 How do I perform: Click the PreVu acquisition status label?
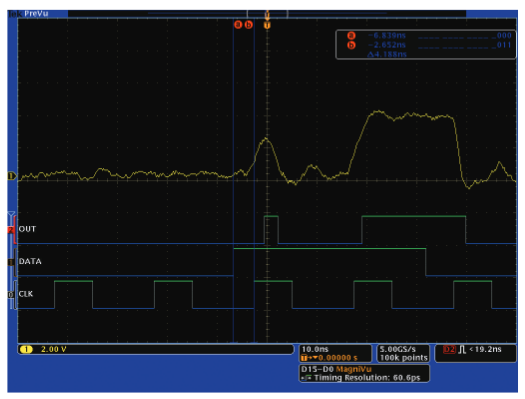pos(36,14)
